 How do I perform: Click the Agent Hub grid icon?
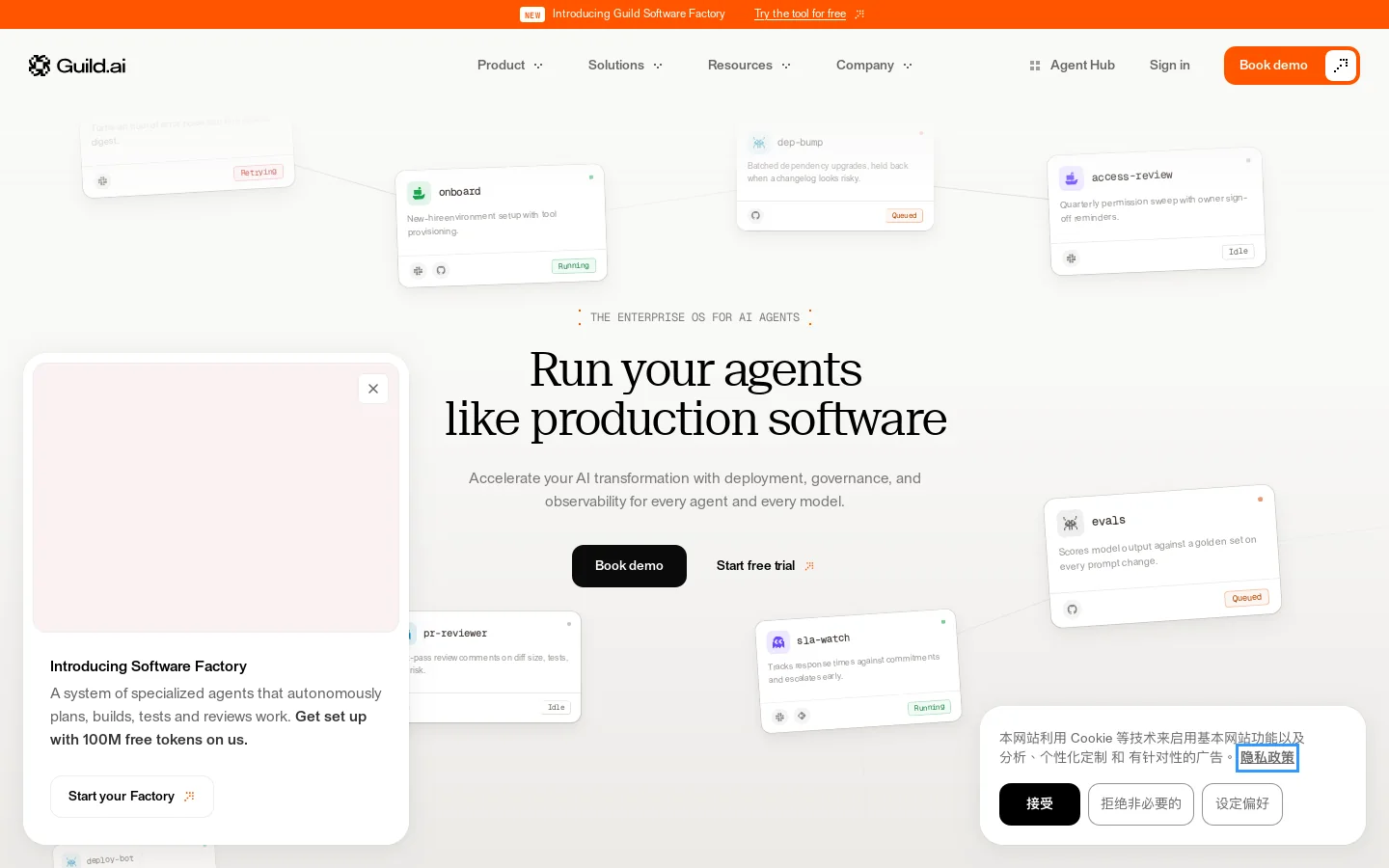pos(1035,66)
